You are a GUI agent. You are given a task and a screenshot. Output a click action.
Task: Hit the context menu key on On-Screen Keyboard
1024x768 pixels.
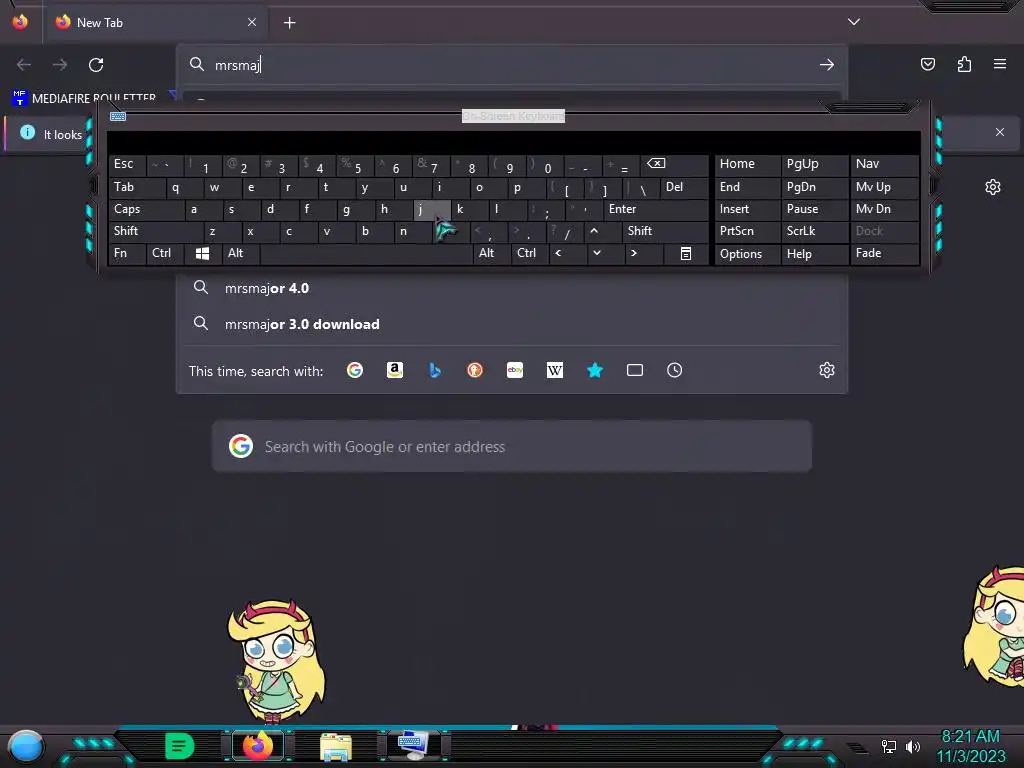[x=686, y=253]
